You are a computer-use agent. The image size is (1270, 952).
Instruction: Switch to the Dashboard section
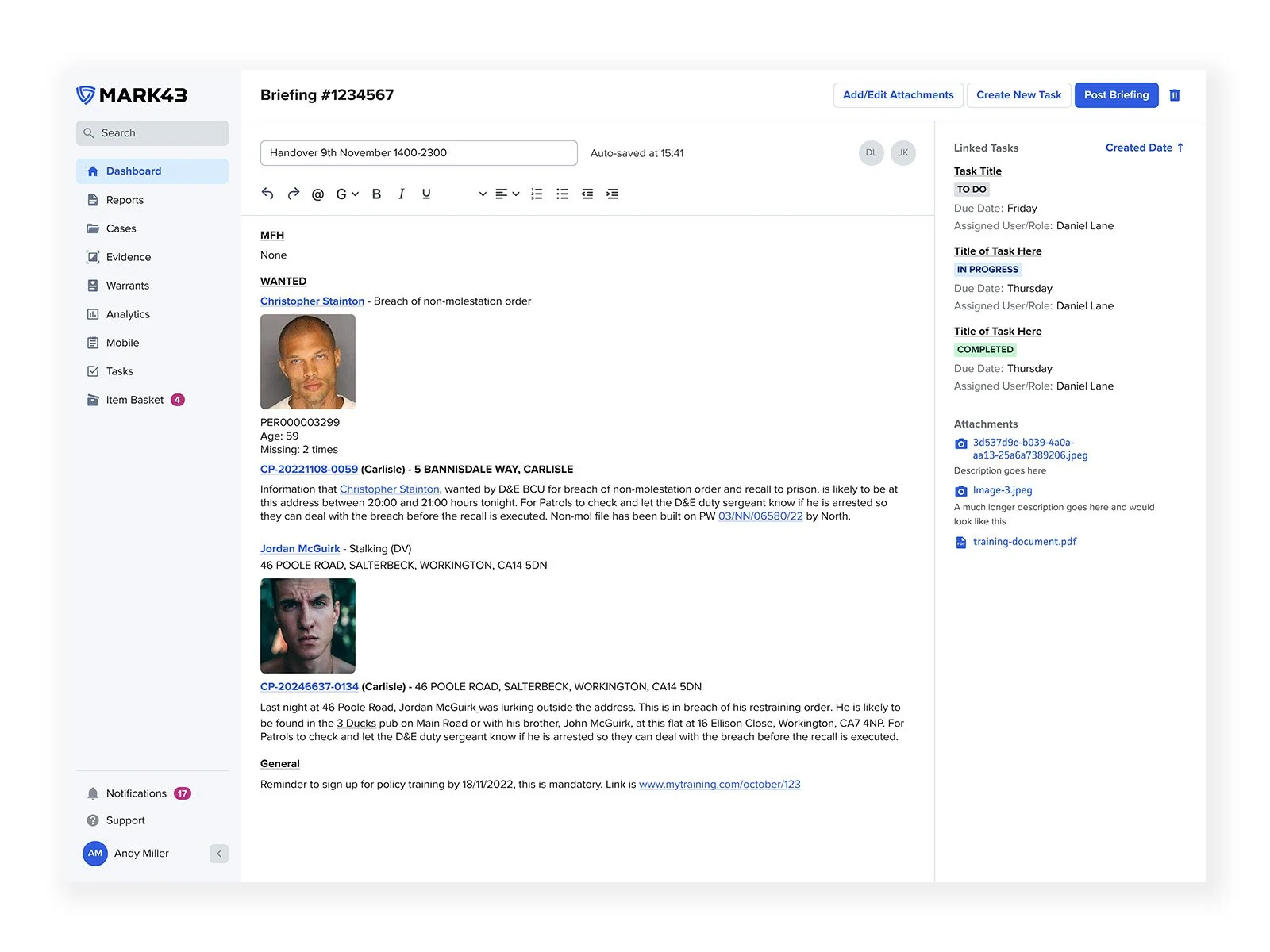(x=133, y=171)
